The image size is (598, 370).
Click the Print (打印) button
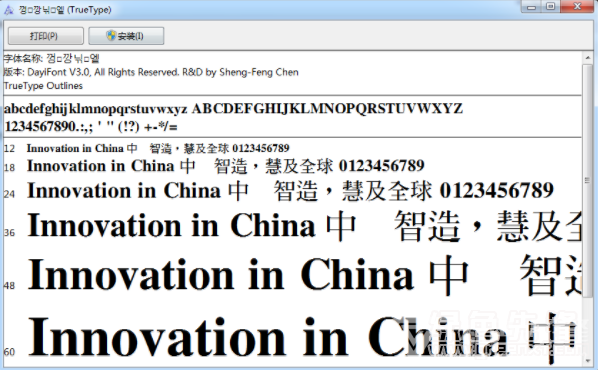(x=46, y=36)
